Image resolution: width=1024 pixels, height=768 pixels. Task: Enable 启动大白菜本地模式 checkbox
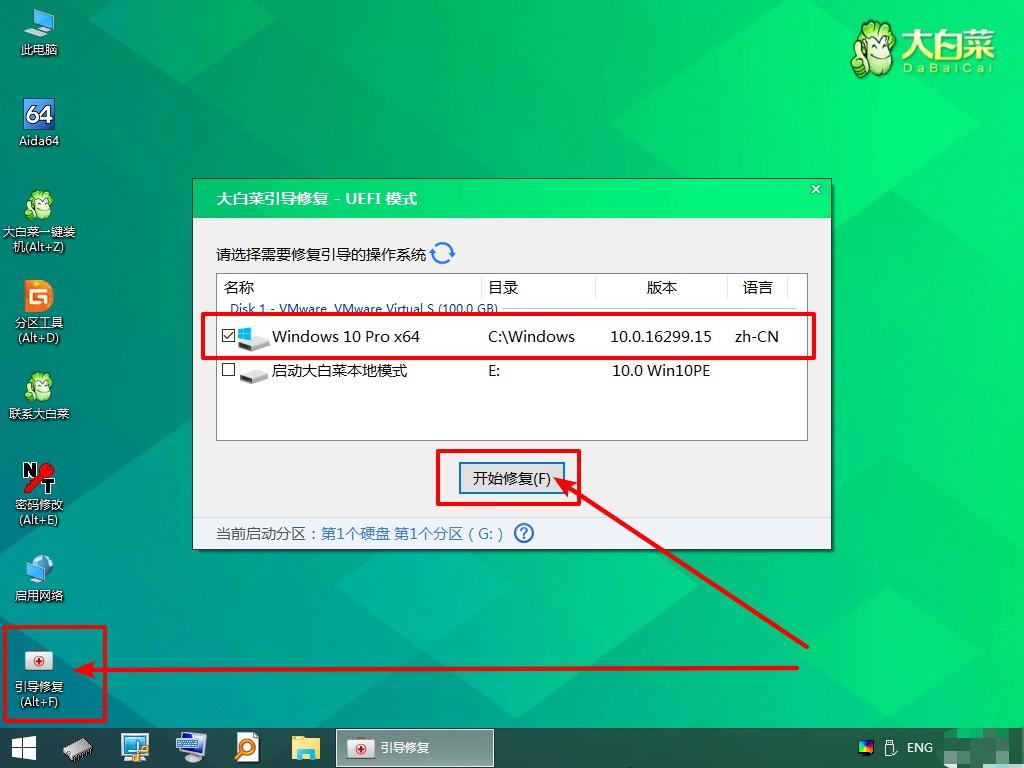coord(228,371)
